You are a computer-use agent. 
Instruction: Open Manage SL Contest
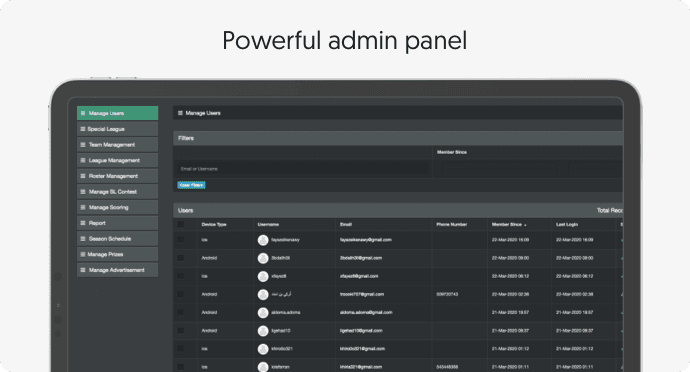117,192
